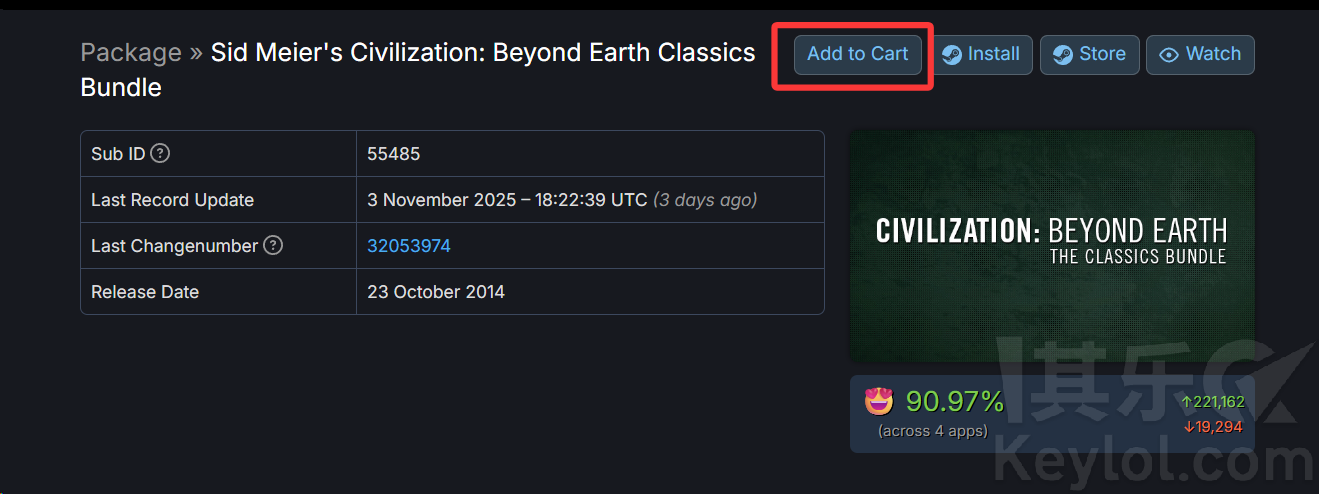Open the Store page via Steam icon
The image size is (1319, 494).
[1063, 55]
